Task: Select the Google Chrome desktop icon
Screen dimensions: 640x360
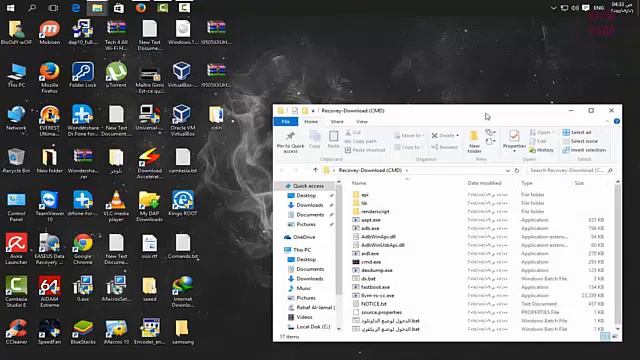Action: click(83, 249)
